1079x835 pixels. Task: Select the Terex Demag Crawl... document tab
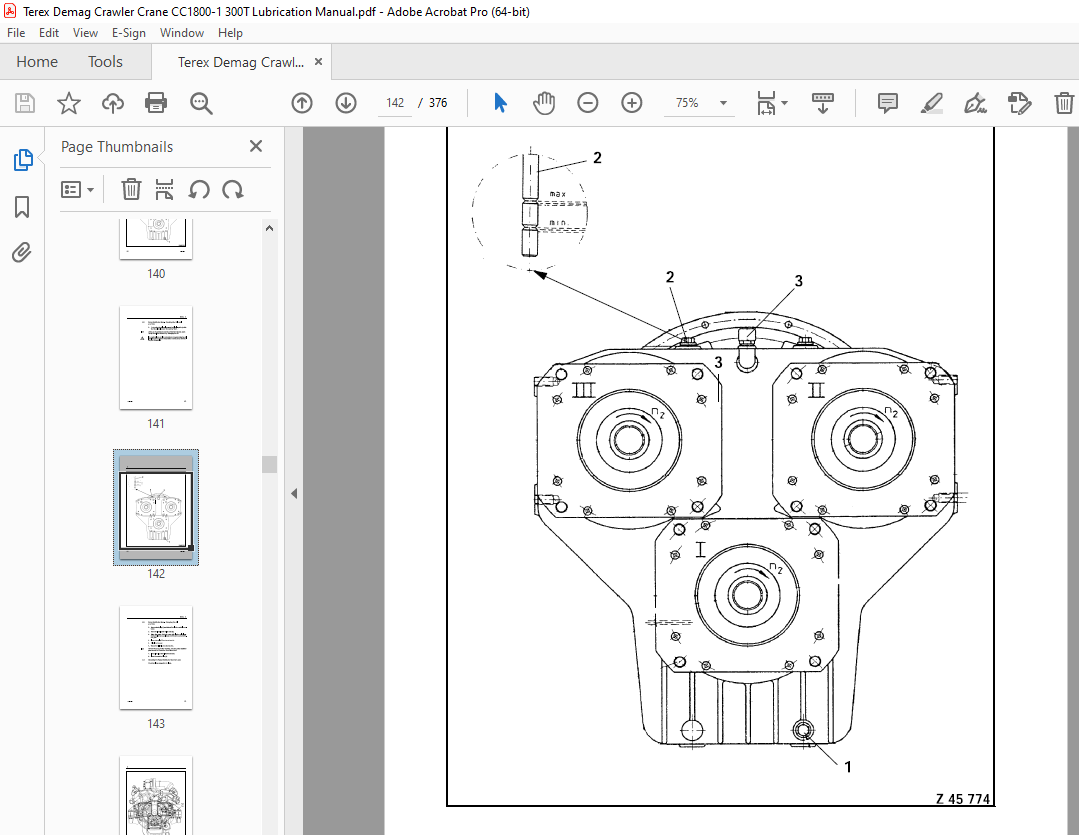tap(241, 62)
